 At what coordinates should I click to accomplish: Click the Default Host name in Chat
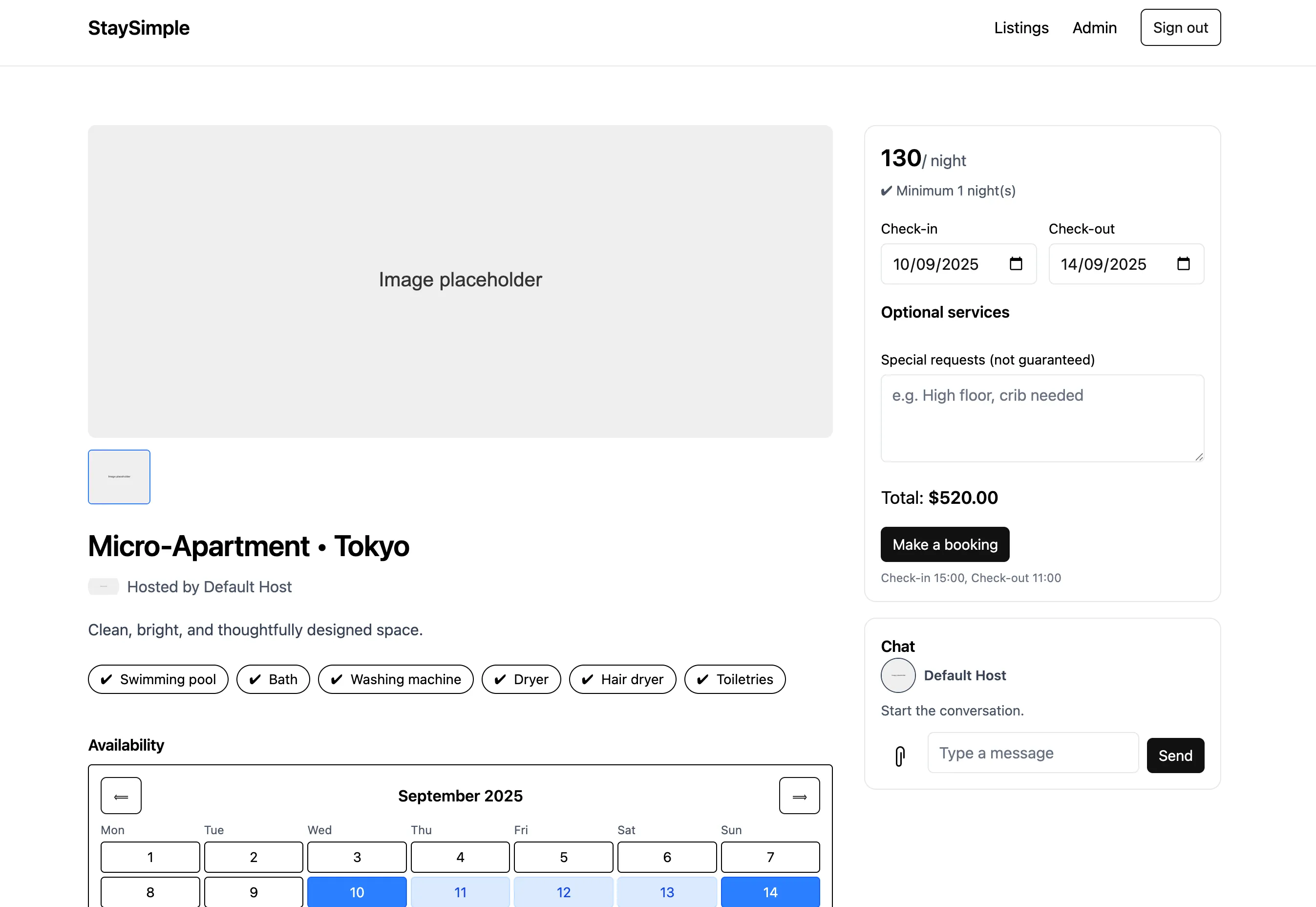(964, 675)
